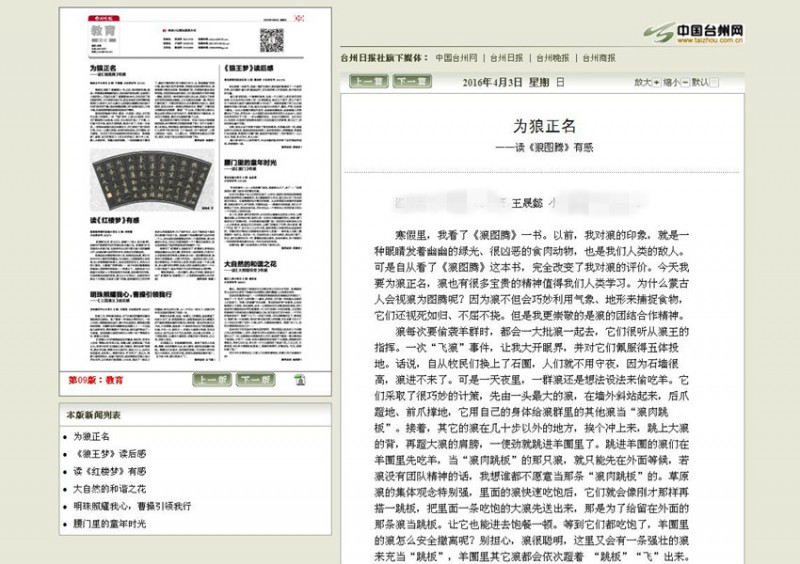800x564 pixels.
Task: Select 腰门里的童年时光 in the news list
Action: pyautogui.click(x=110, y=524)
